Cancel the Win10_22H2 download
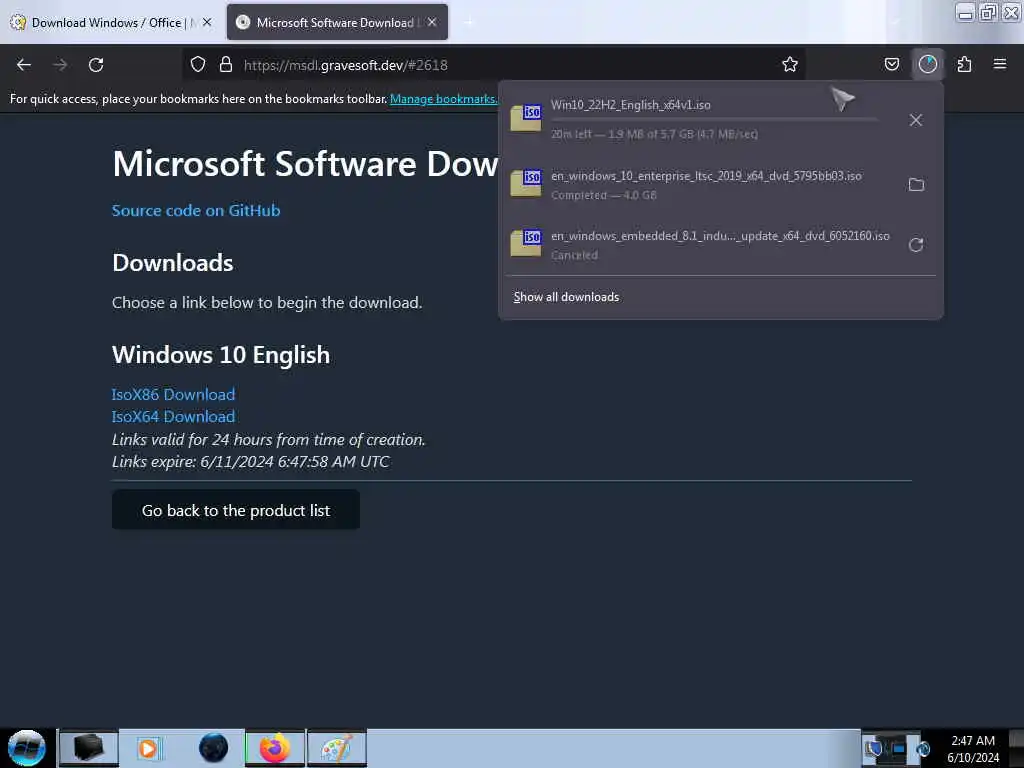Image resolution: width=1024 pixels, height=768 pixels. pos(916,120)
